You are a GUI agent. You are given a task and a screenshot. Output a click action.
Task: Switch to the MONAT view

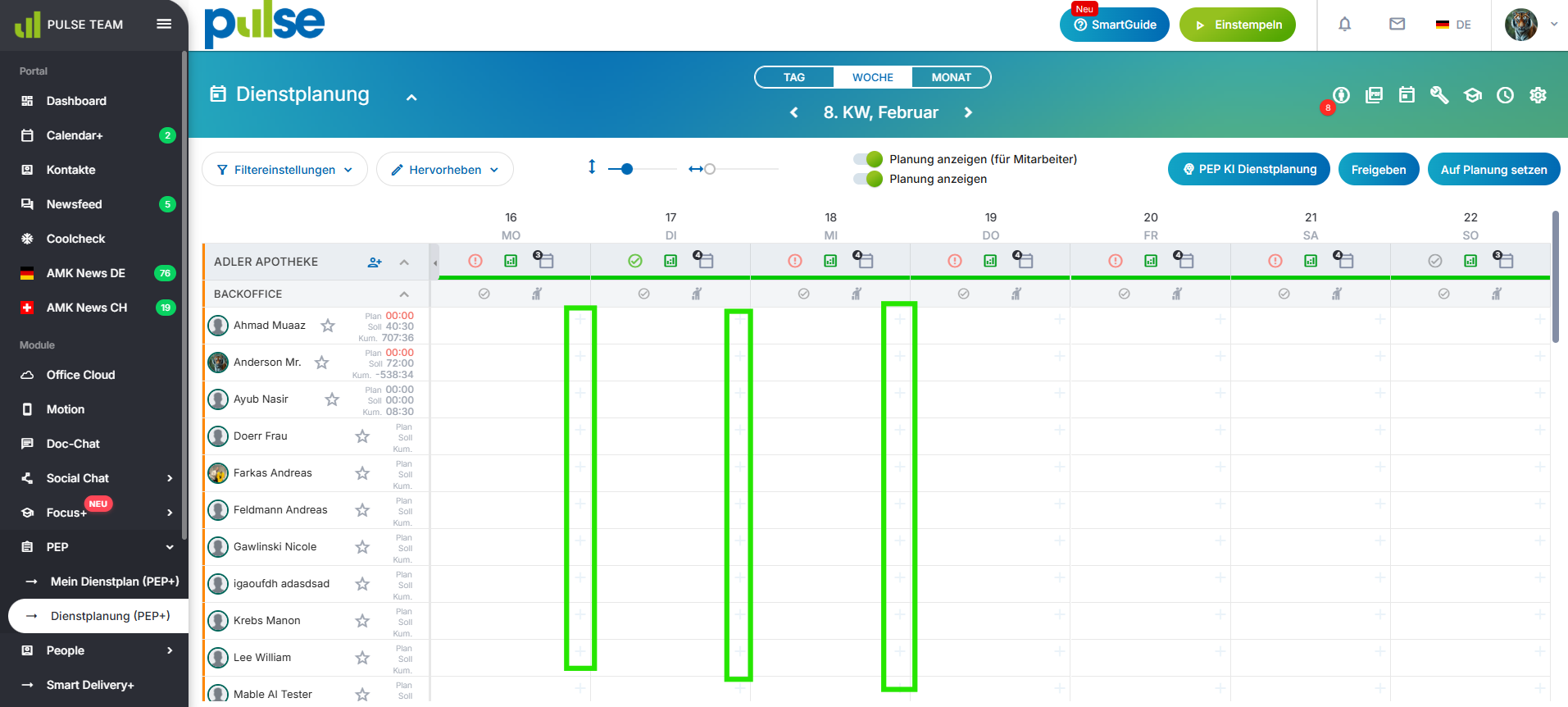click(952, 77)
